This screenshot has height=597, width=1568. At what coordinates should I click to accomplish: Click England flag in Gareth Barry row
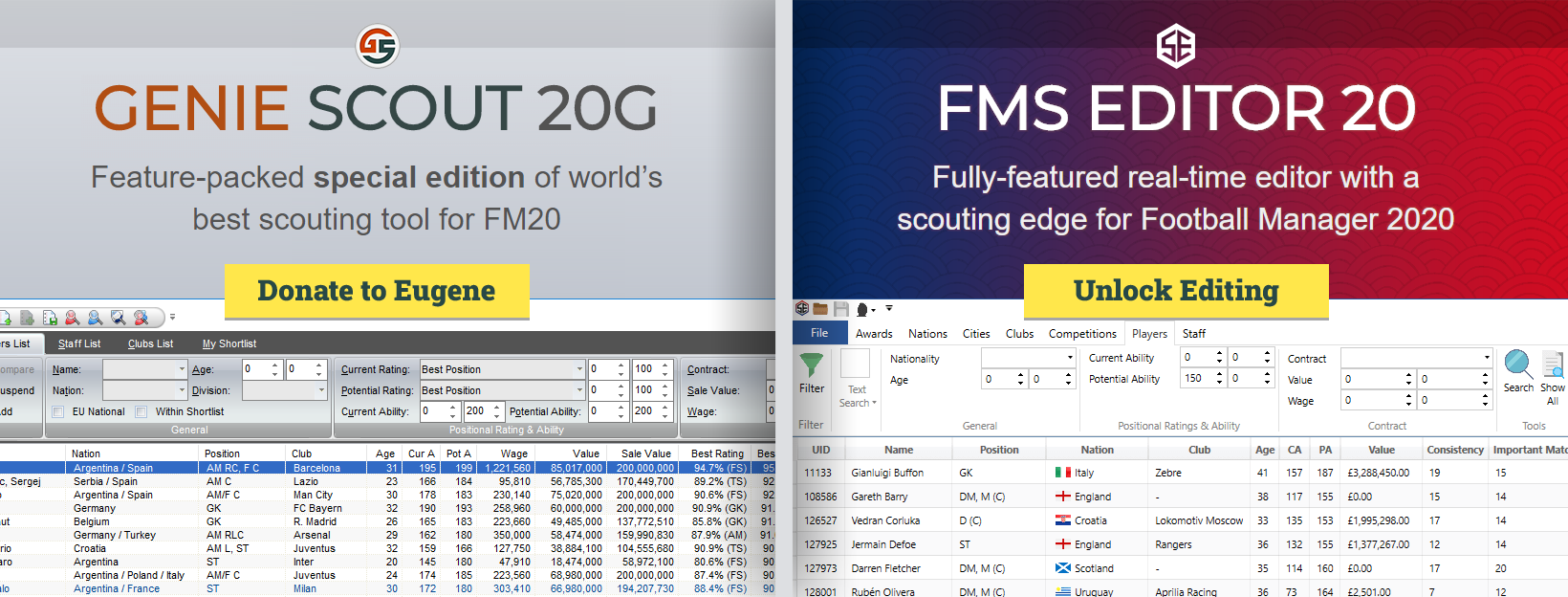[x=1062, y=497]
